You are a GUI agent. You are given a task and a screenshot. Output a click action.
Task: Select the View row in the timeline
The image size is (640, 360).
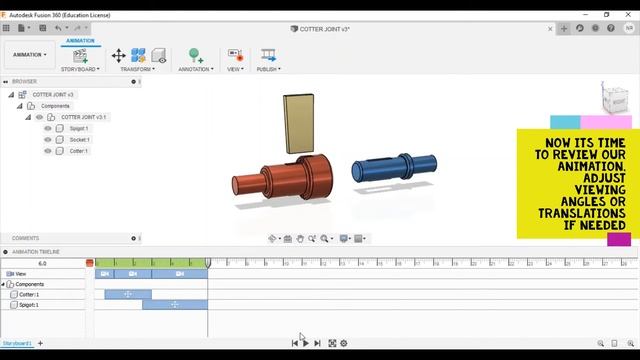pos(20,274)
